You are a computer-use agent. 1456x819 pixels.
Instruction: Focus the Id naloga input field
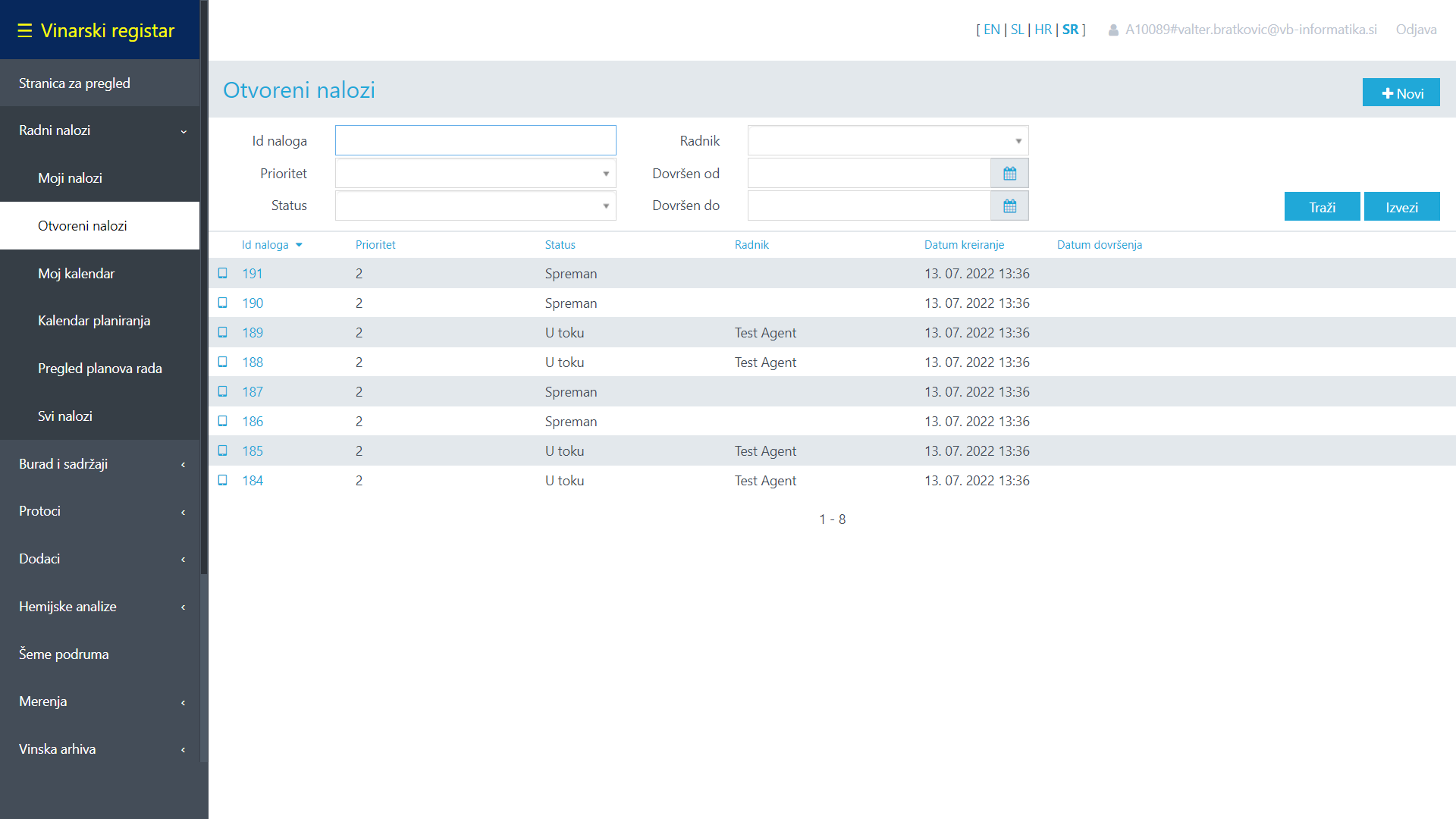(x=475, y=141)
